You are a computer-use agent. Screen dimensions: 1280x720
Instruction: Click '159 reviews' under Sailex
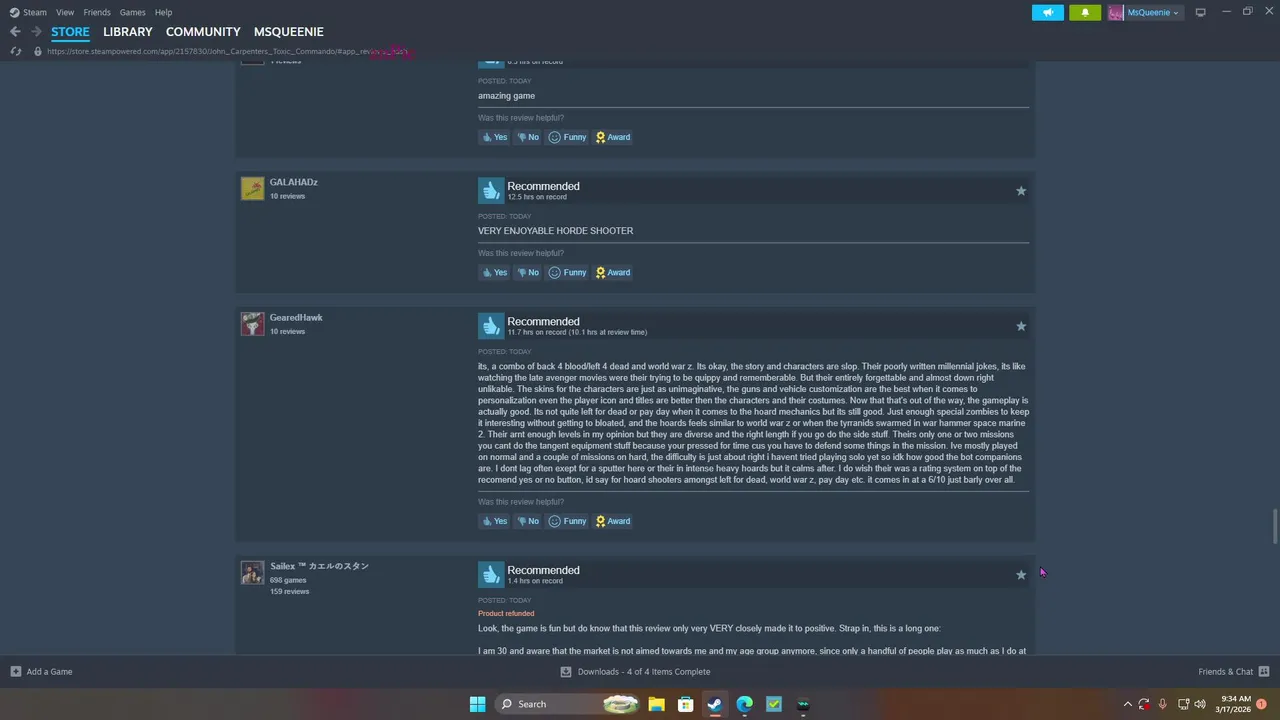289,591
